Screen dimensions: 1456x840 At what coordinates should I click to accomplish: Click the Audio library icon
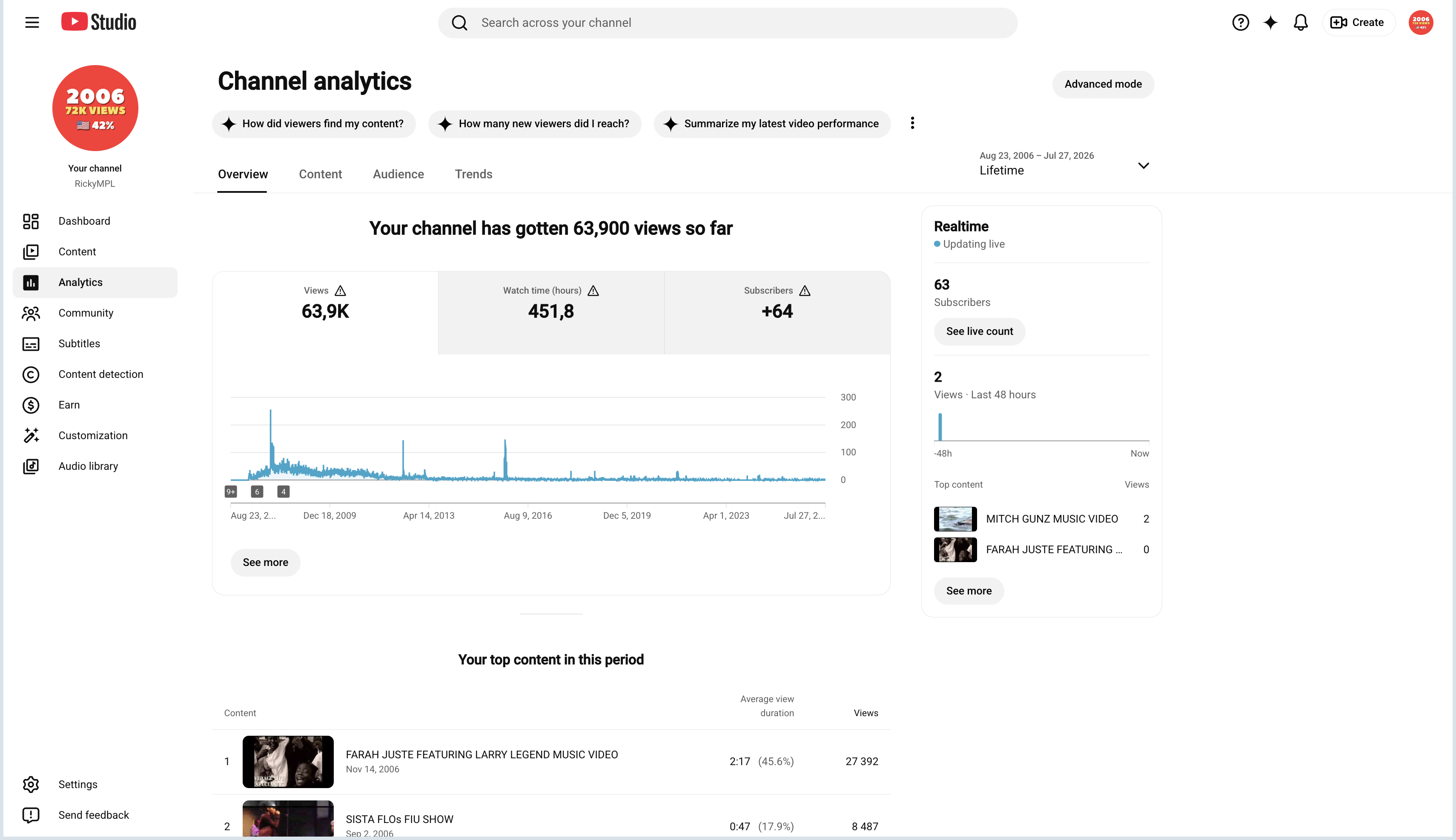pyautogui.click(x=31, y=466)
